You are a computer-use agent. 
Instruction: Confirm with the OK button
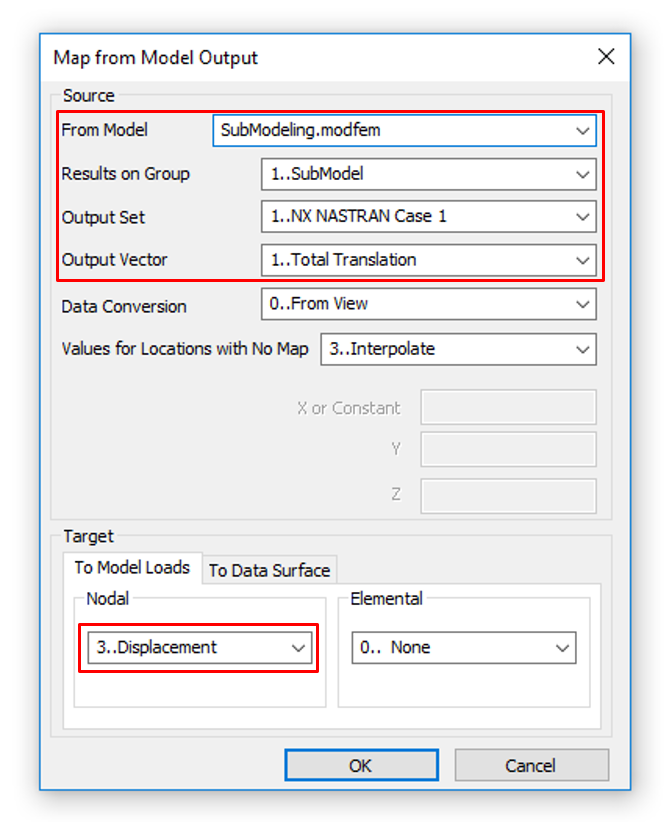click(x=362, y=765)
